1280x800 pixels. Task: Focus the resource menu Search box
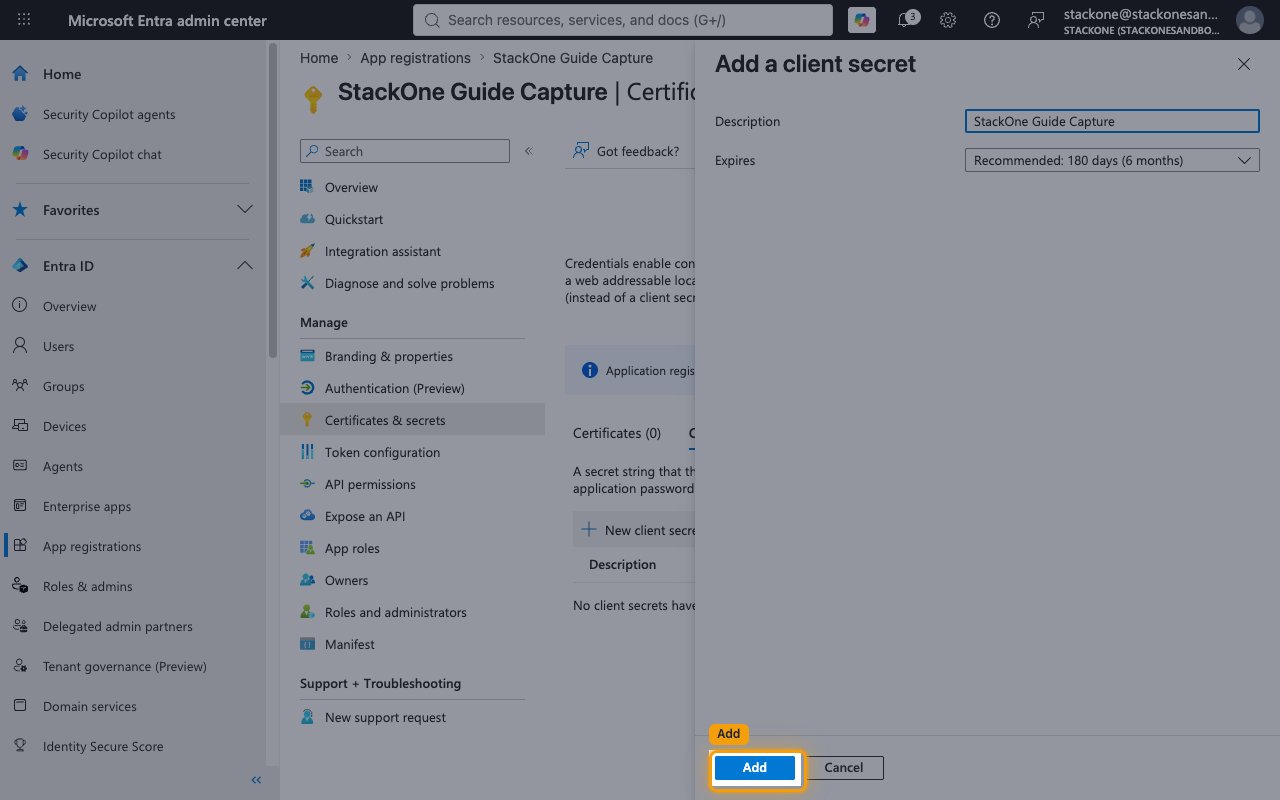pos(405,151)
